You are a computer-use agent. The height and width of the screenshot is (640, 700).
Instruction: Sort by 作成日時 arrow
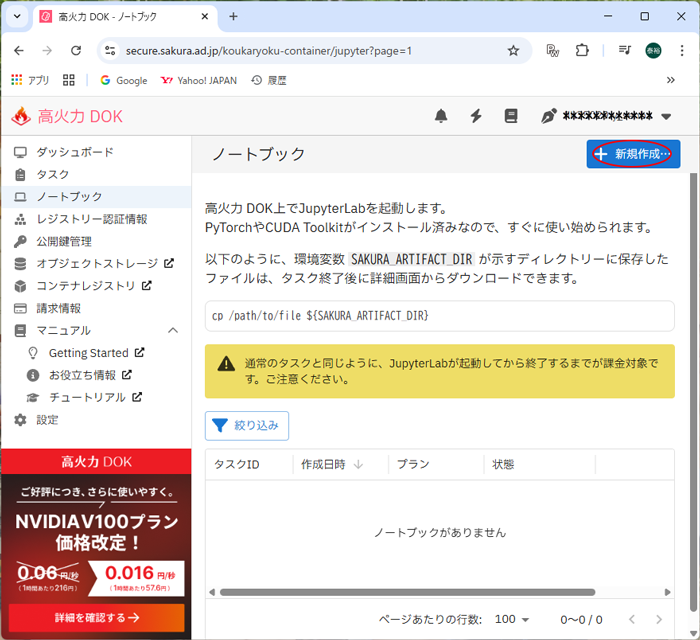(x=358, y=465)
